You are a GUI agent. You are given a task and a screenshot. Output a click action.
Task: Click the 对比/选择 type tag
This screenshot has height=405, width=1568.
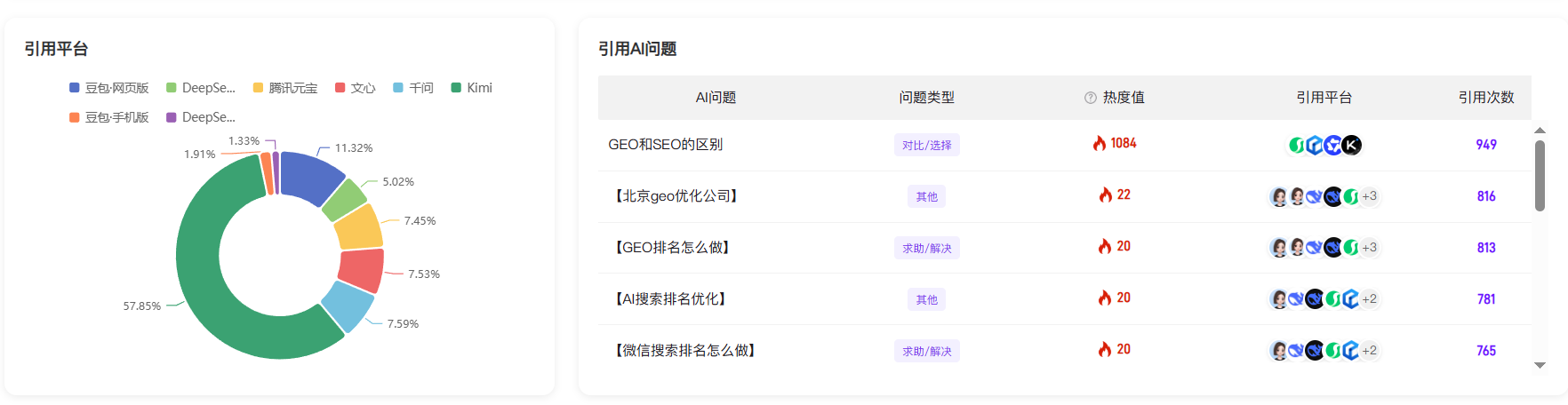[926, 146]
